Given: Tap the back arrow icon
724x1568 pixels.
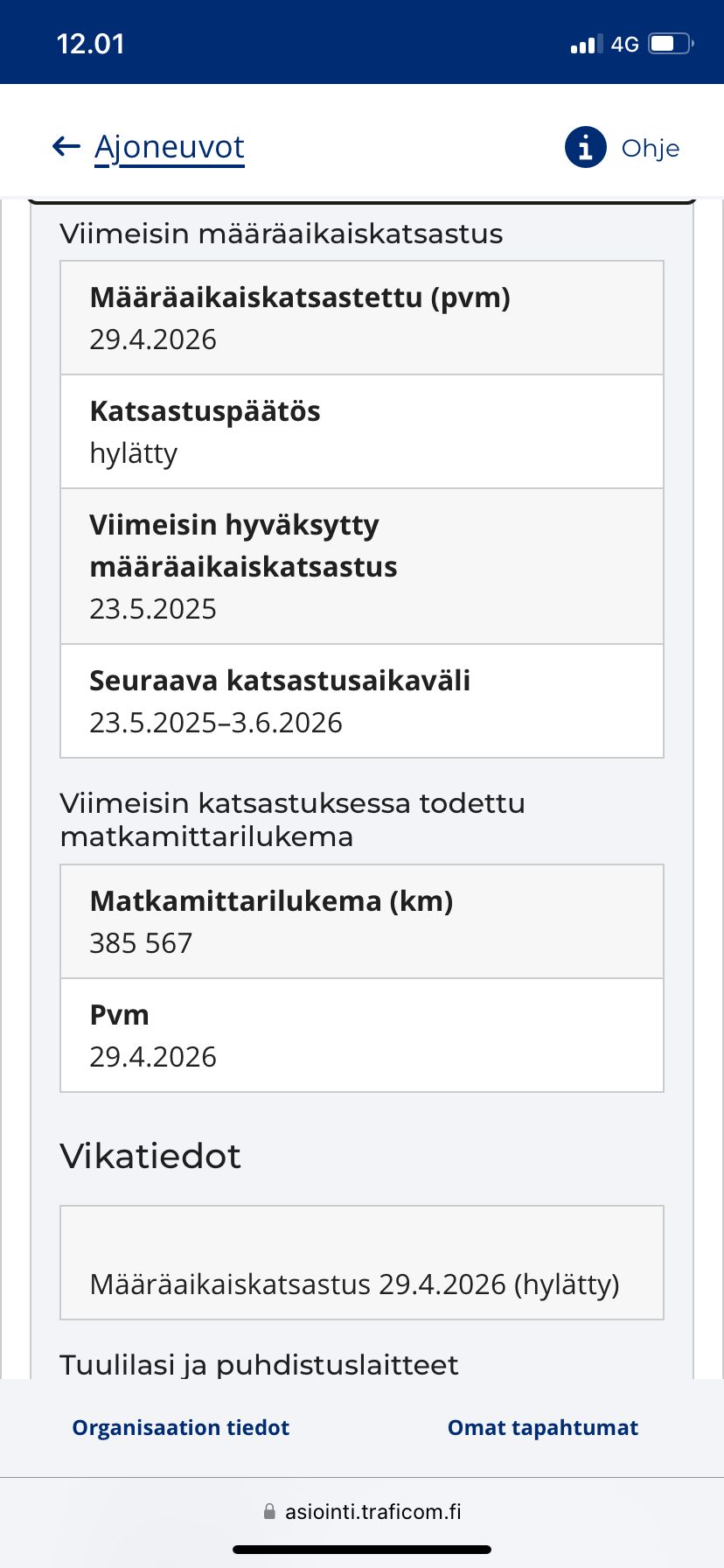Looking at the screenshot, I should pyautogui.click(x=66, y=146).
